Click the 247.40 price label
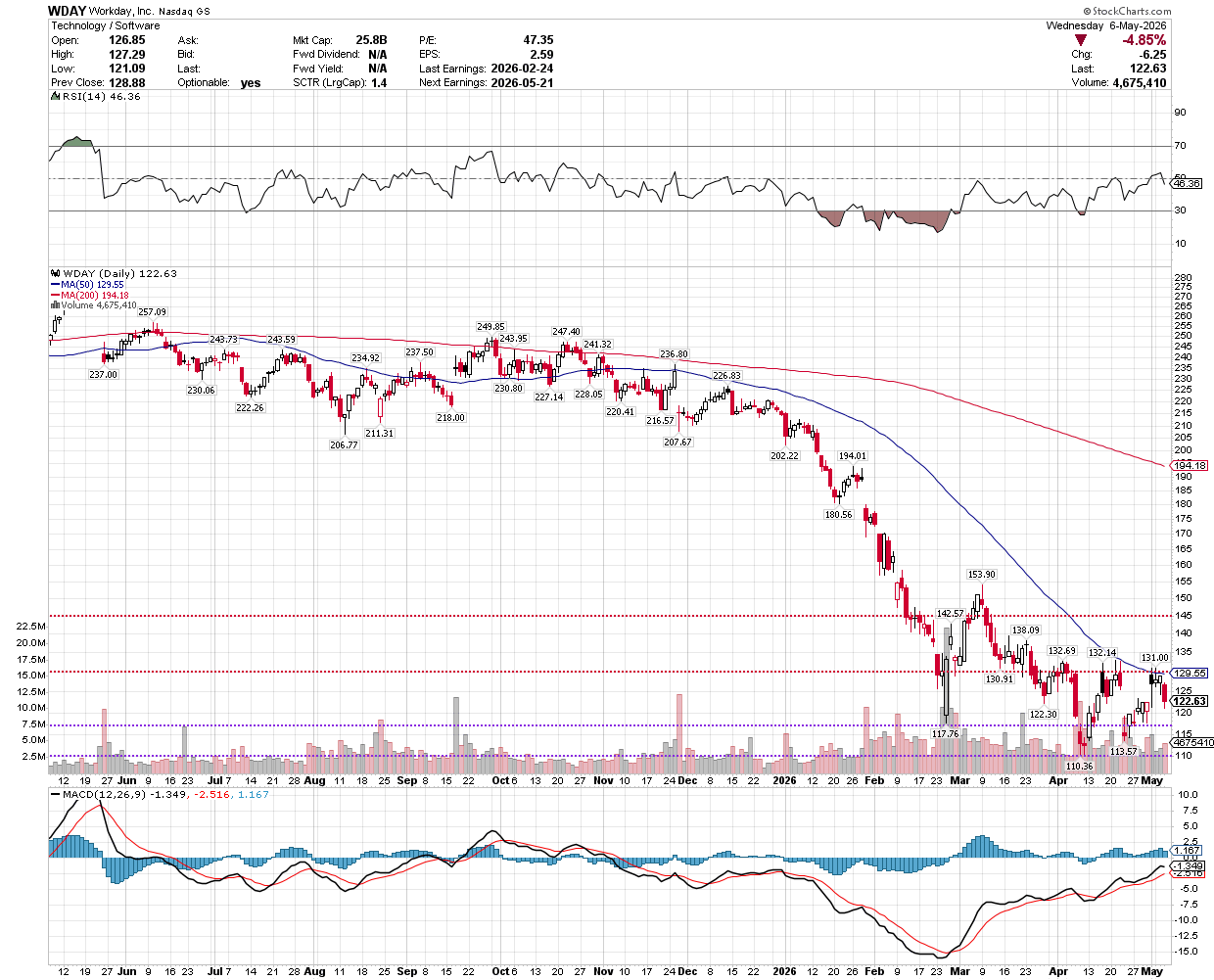 tap(566, 332)
